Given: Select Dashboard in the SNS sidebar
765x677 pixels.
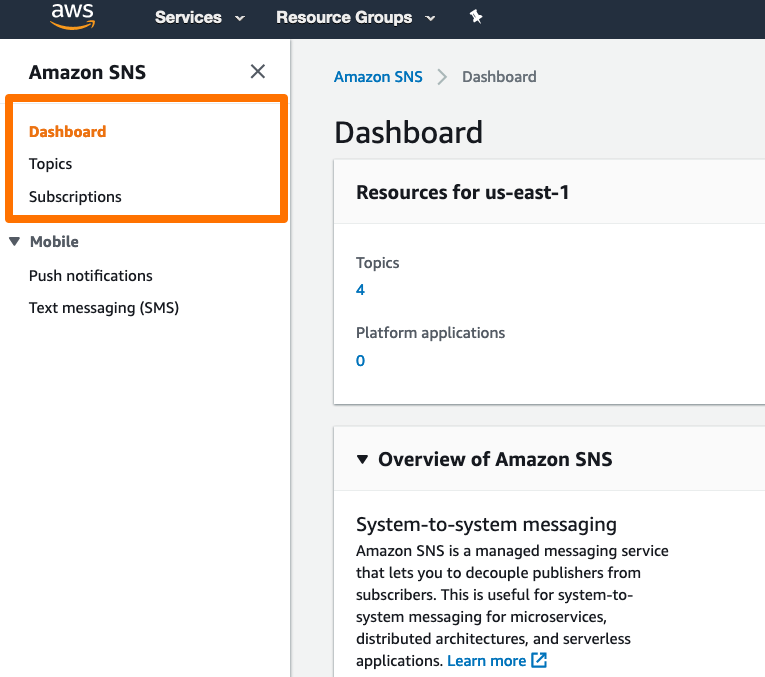Looking at the screenshot, I should (x=67, y=132).
